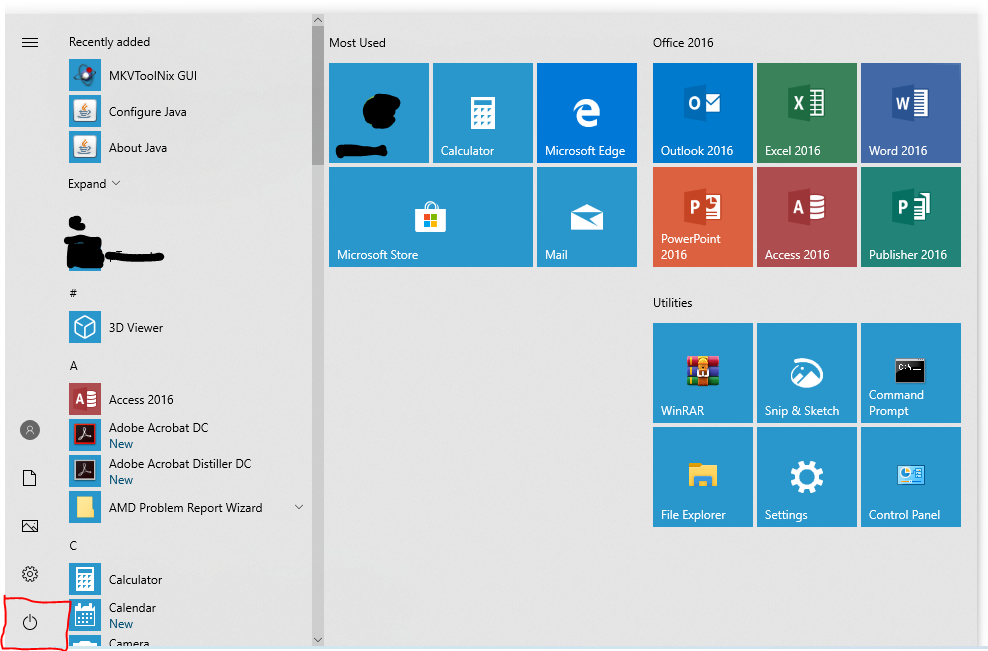Open the Settings tile in Utilities
Screen dimensions: 988x651
pos(807,477)
